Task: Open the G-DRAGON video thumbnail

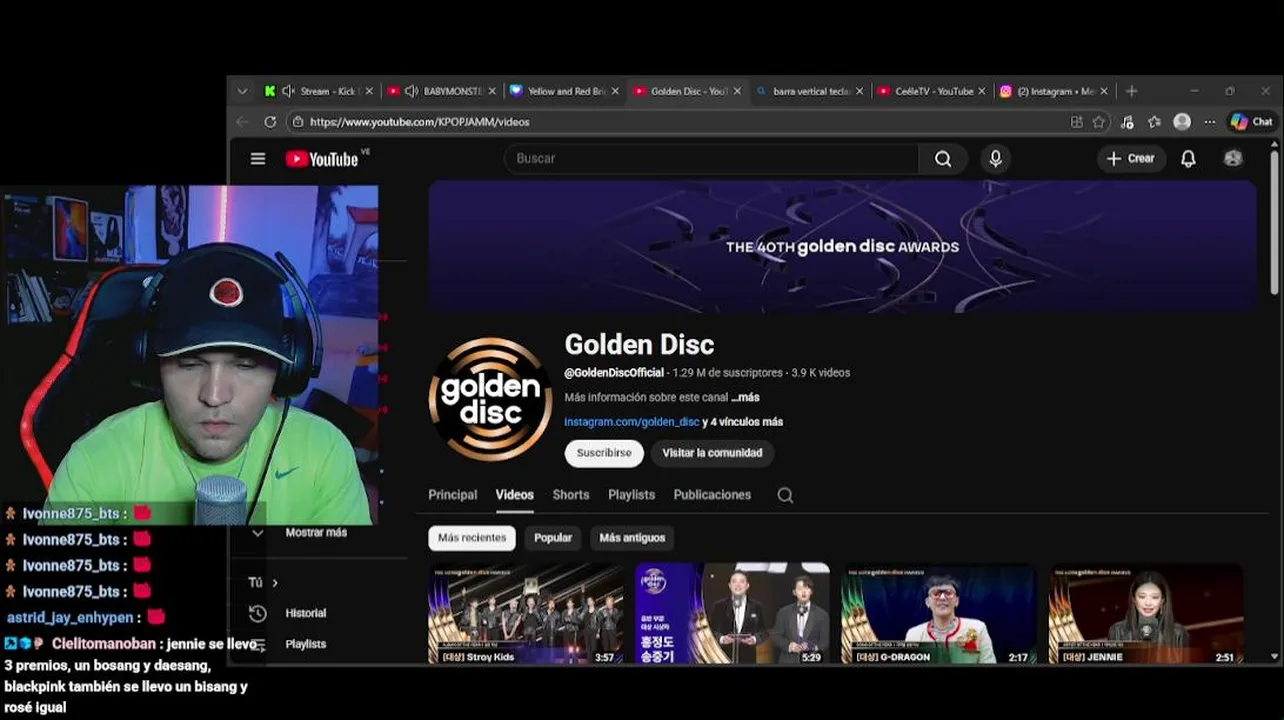Action: click(938, 613)
